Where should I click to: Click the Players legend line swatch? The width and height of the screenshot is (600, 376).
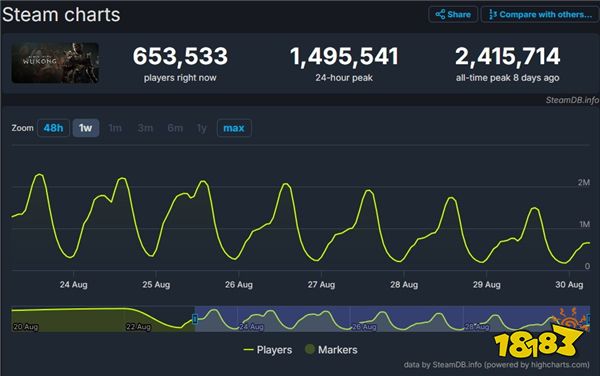pos(248,350)
